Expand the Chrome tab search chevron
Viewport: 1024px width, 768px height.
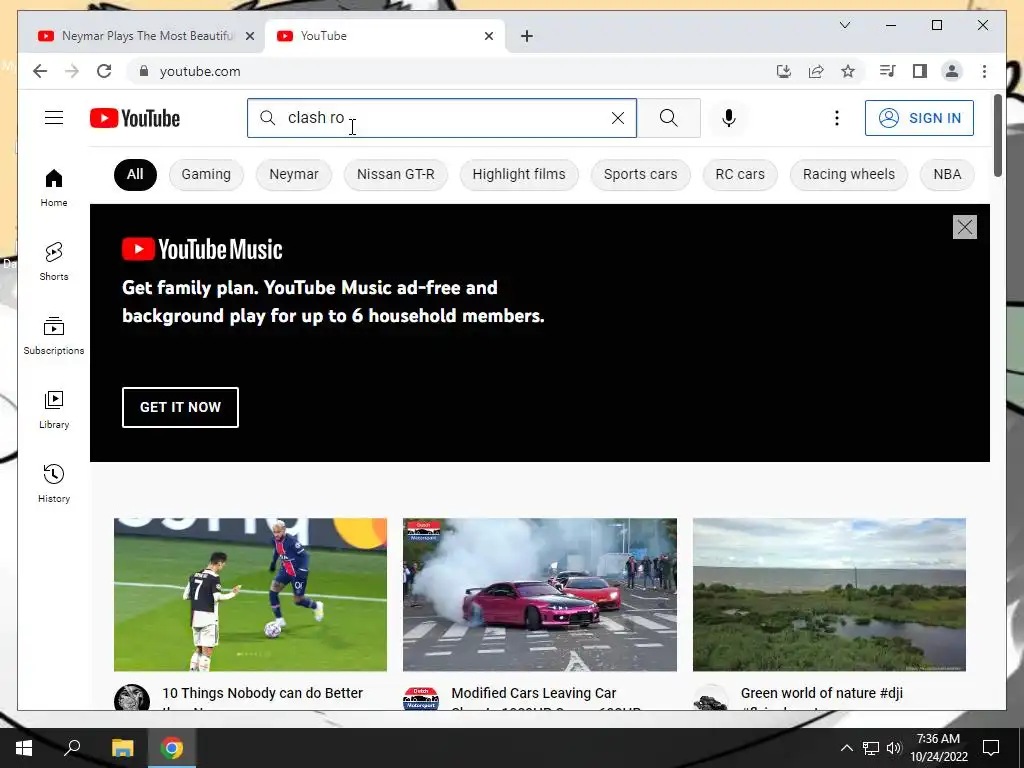pyautogui.click(x=845, y=25)
